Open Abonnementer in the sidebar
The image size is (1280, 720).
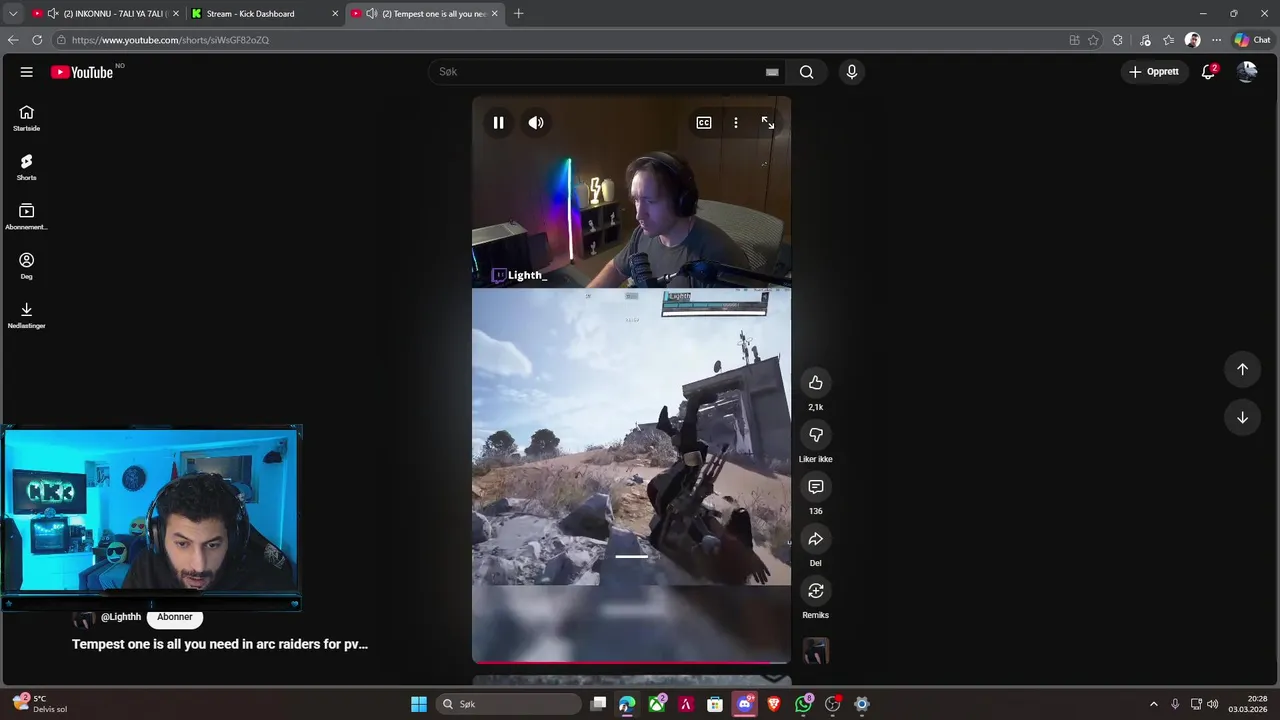tap(27, 216)
